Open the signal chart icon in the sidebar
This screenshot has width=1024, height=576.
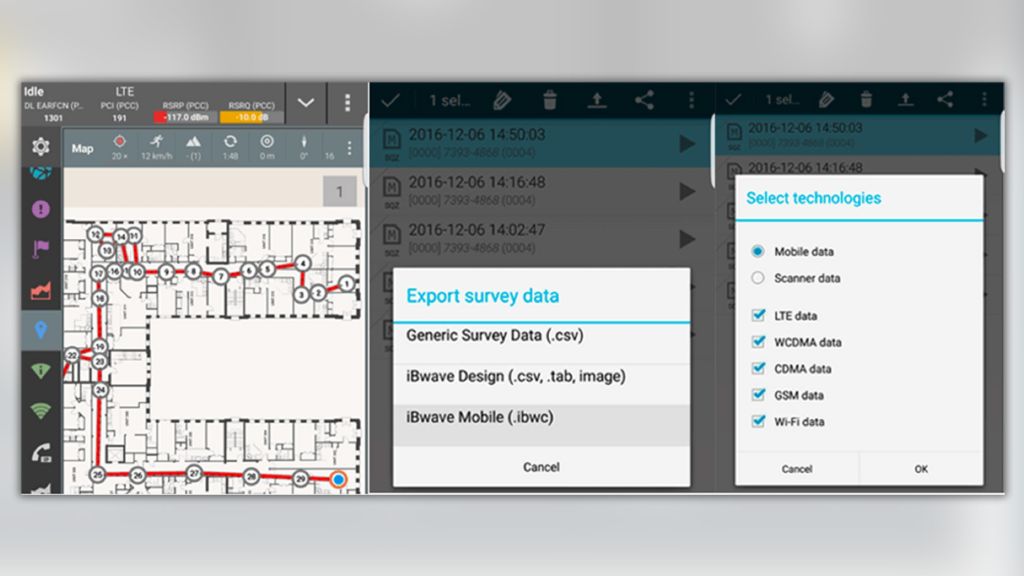pos(39,289)
